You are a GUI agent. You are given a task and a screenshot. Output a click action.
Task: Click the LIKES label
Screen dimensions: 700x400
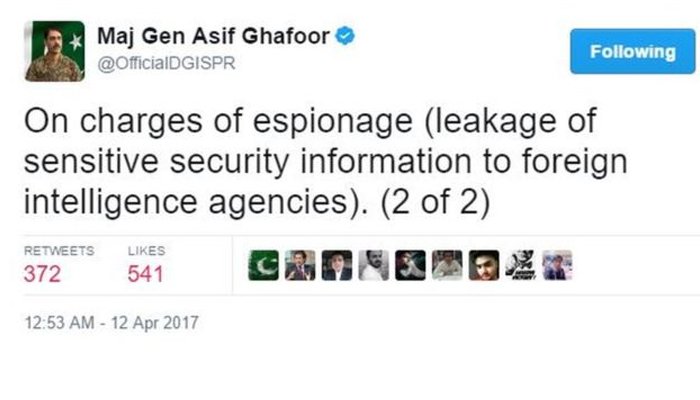tap(146, 252)
